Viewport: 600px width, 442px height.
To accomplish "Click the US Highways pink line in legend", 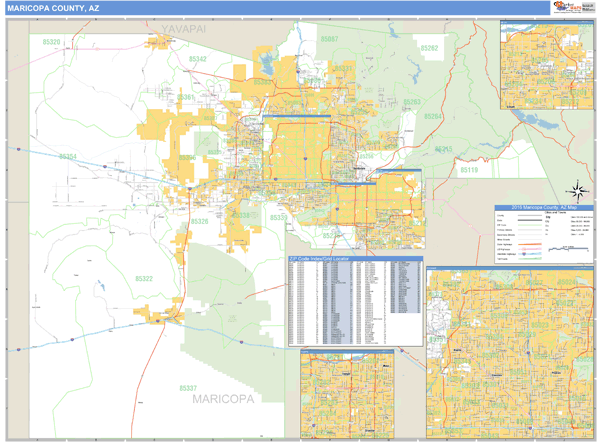I will coord(530,249).
